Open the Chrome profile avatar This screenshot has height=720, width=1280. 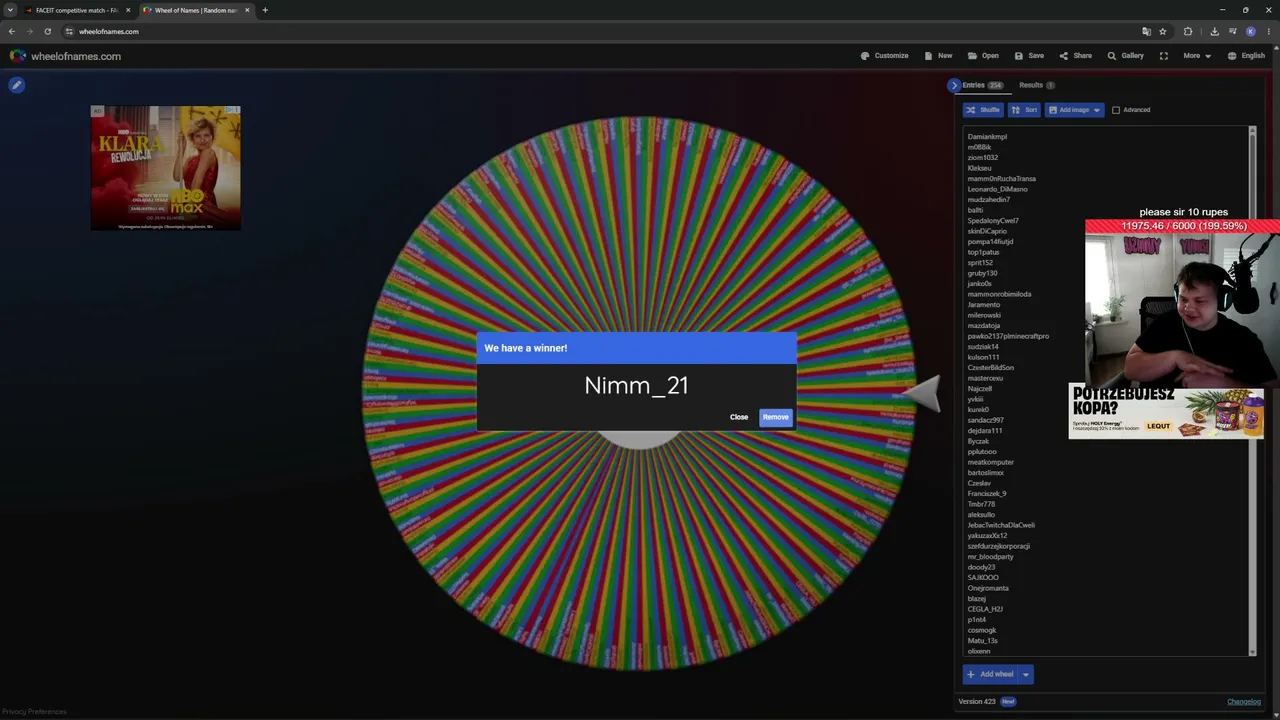[x=1251, y=31]
